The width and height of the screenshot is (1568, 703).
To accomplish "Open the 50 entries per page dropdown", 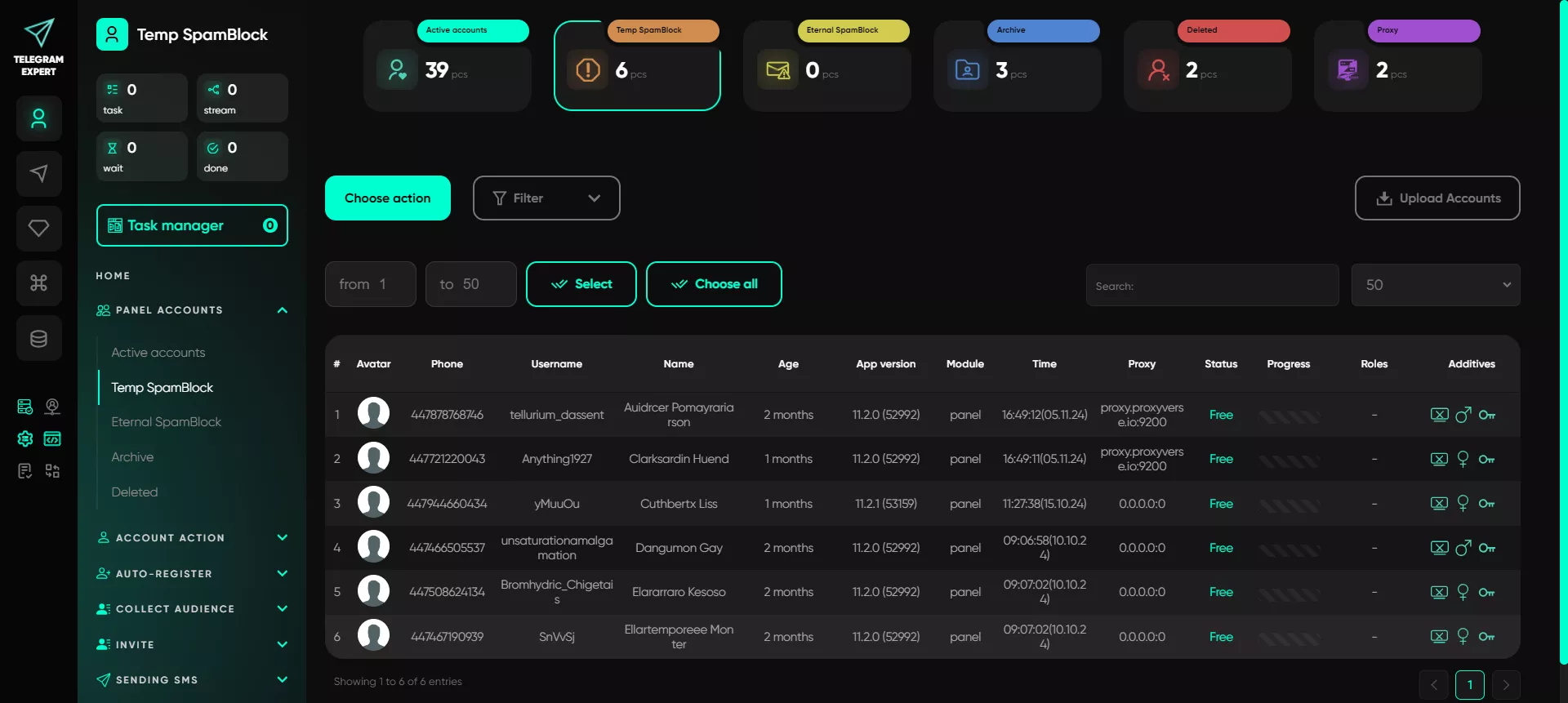I will [1436, 285].
